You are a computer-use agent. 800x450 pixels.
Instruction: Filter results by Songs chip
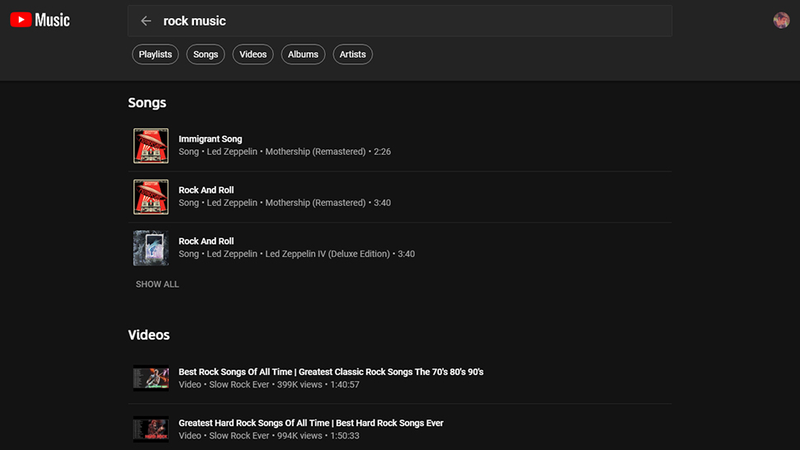point(206,54)
